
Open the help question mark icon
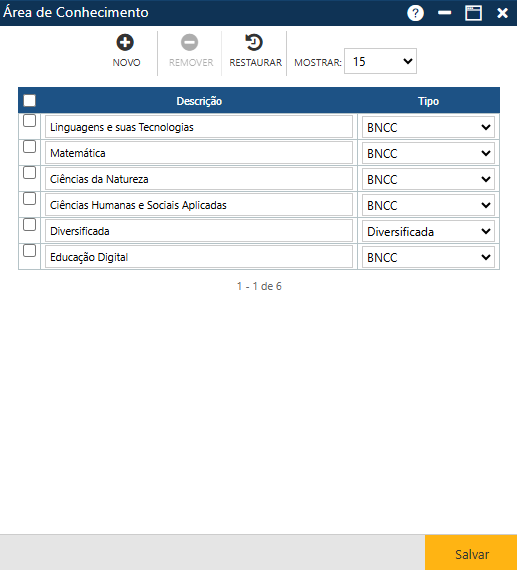click(x=415, y=13)
